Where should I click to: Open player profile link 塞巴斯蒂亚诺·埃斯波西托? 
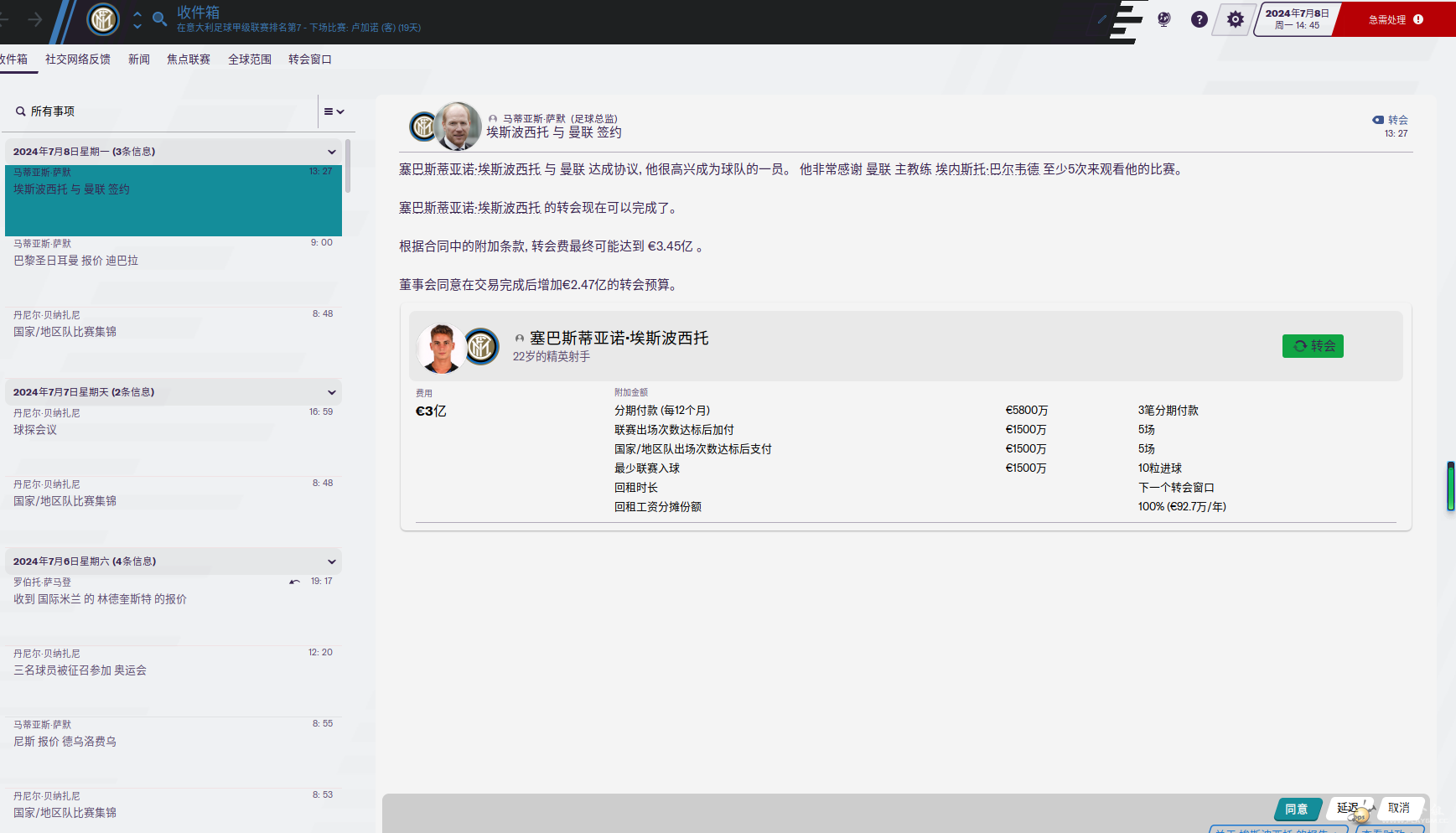pos(619,338)
